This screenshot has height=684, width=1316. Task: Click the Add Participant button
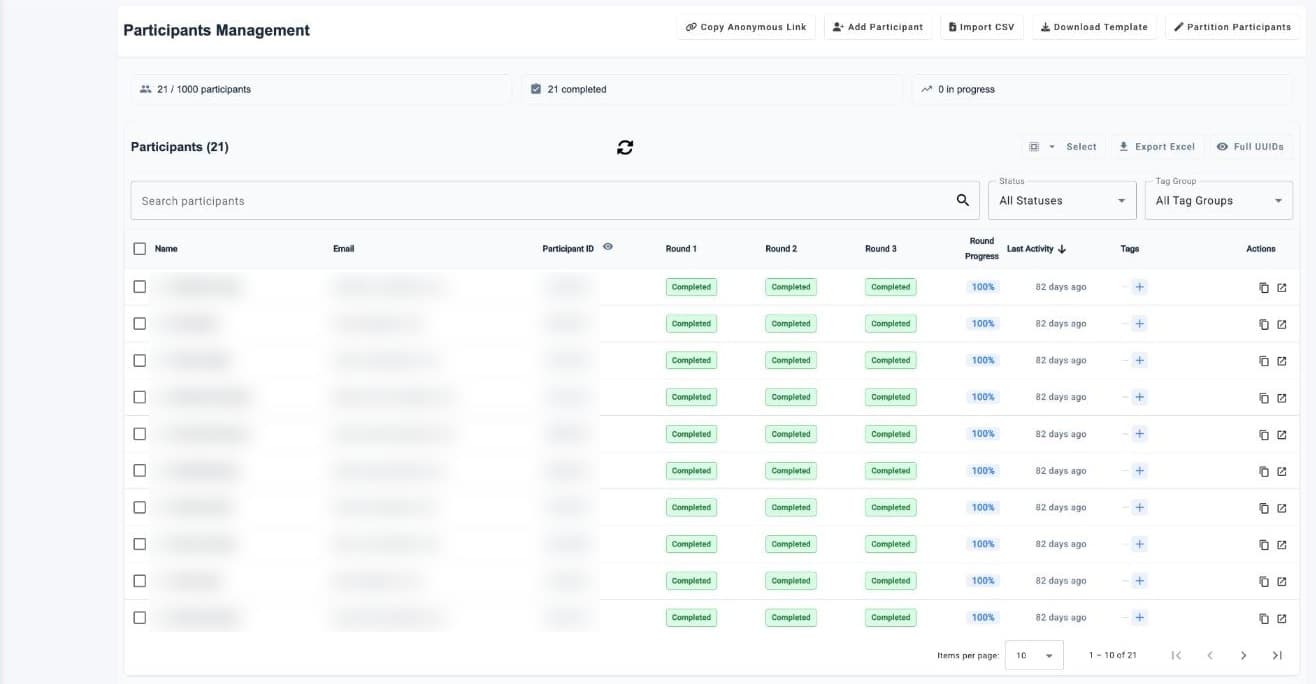878,27
